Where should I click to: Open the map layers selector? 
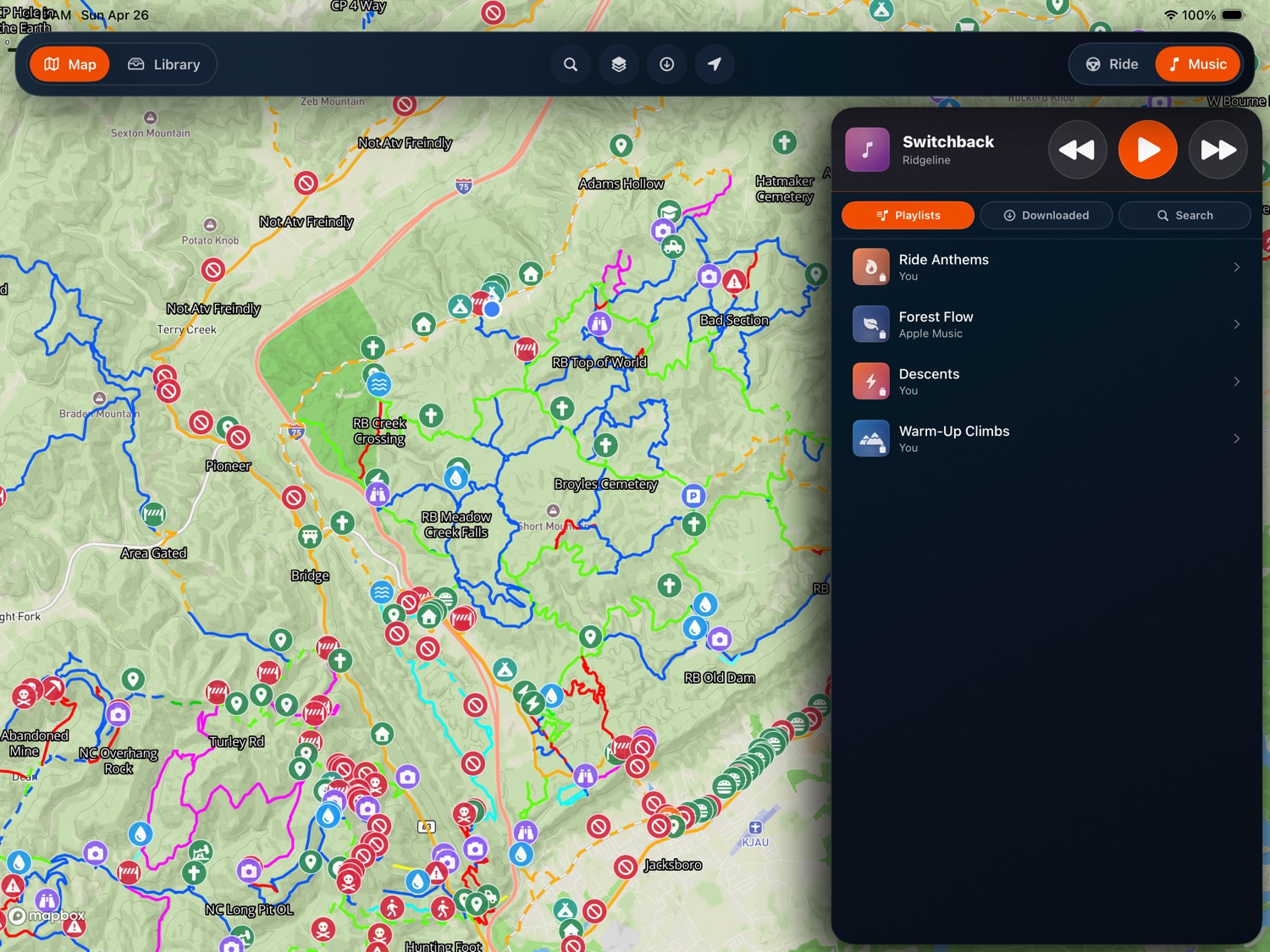pyautogui.click(x=619, y=63)
